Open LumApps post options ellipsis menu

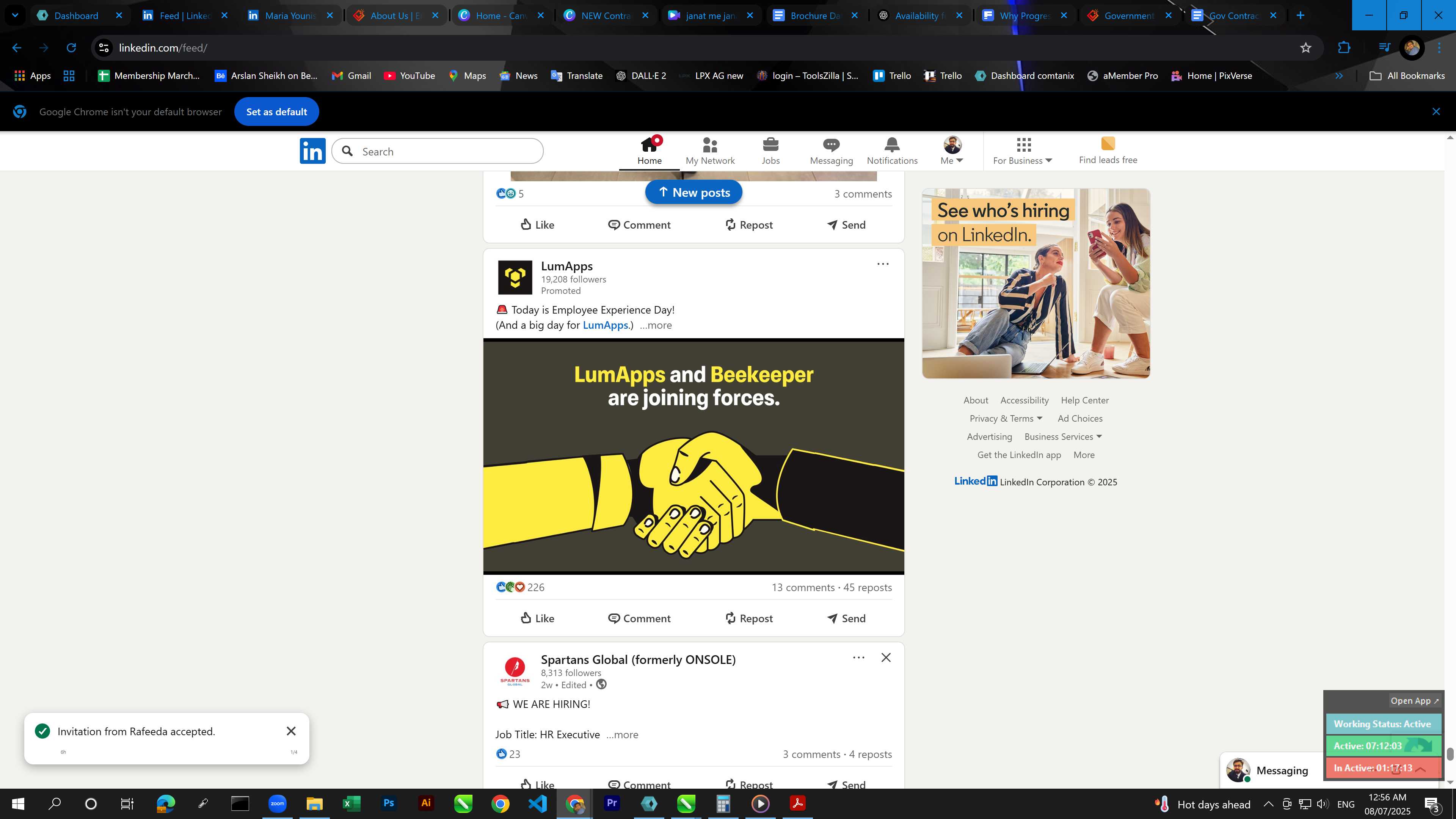[x=883, y=264]
